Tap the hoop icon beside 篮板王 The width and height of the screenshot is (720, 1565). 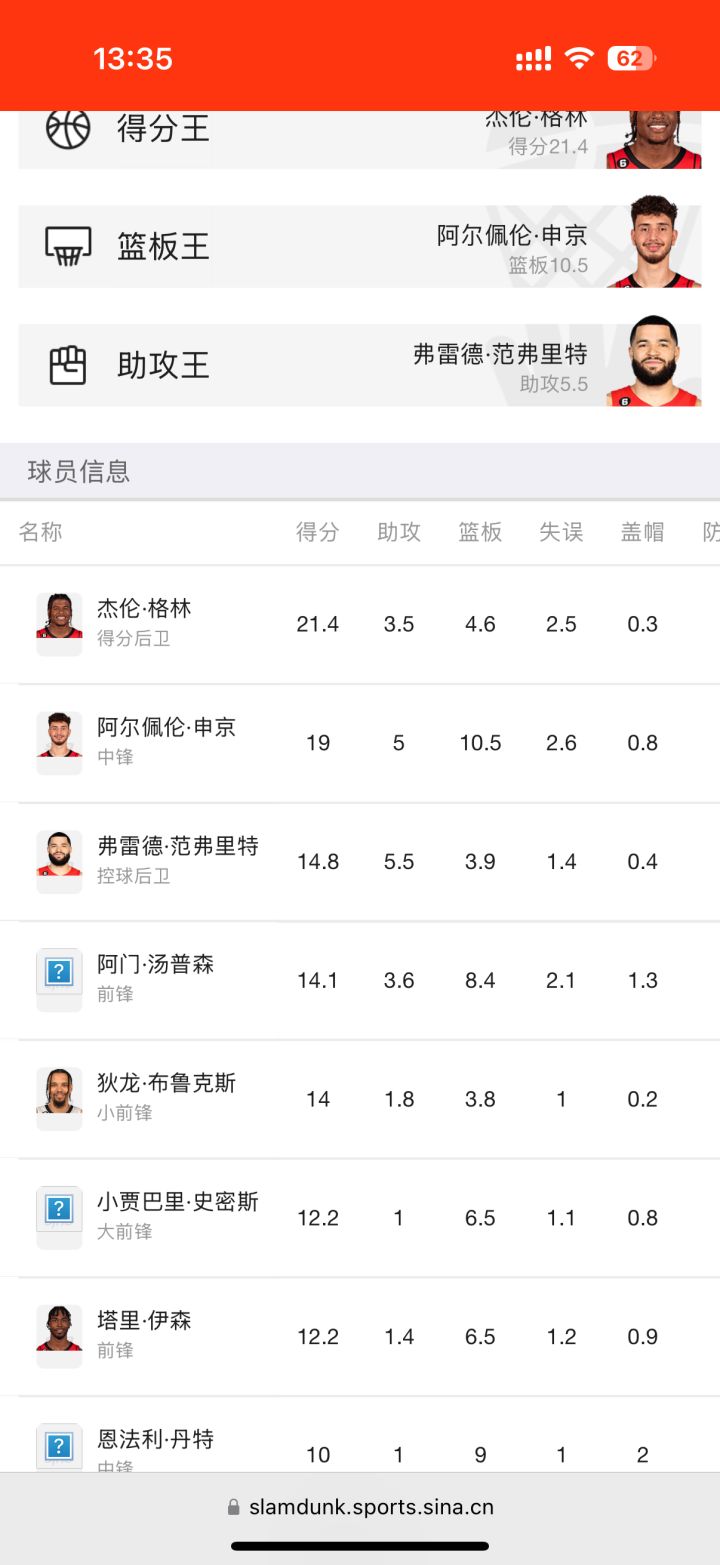click(68, 246)
